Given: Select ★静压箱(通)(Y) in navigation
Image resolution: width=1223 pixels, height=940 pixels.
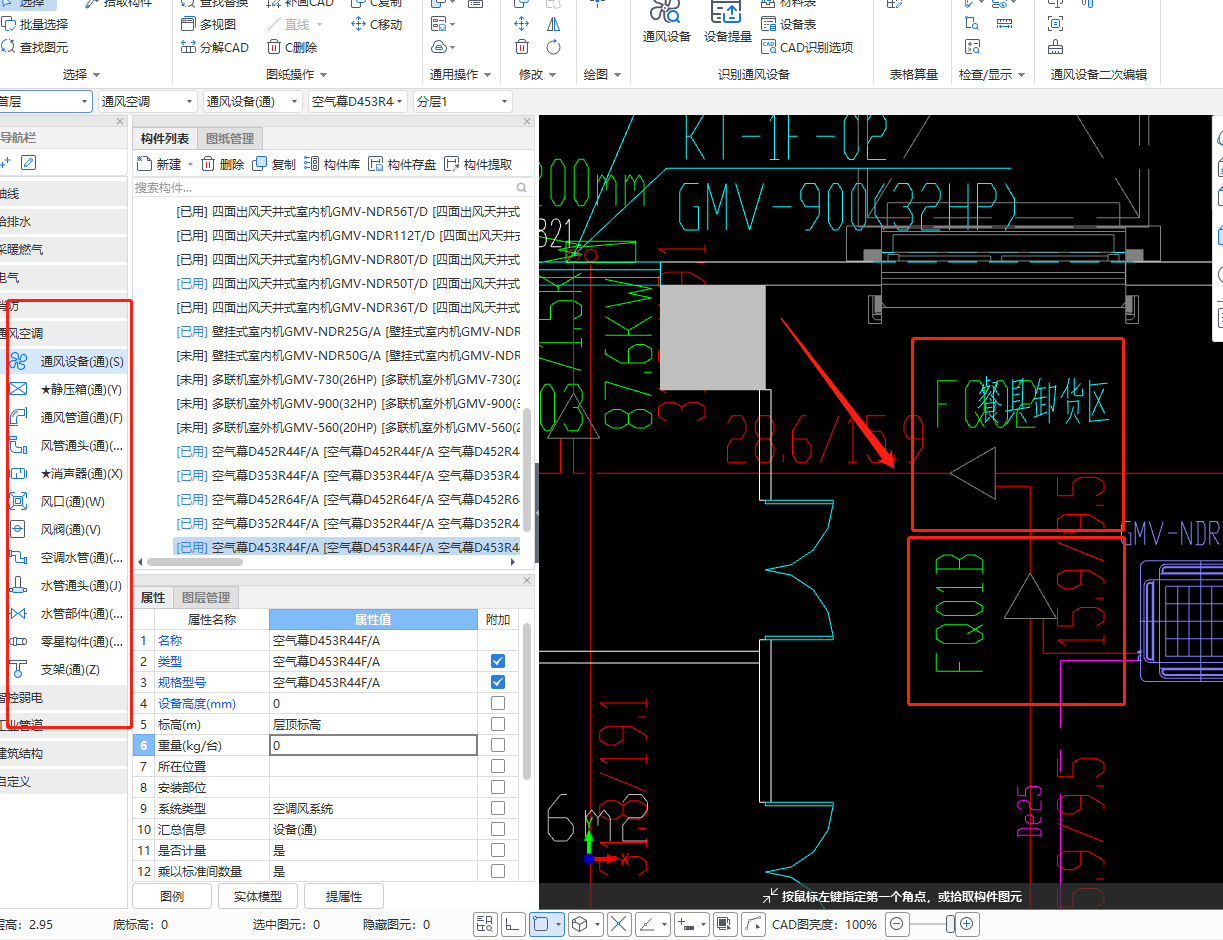Looking at the screenshot, I should [x=68, y=389].
